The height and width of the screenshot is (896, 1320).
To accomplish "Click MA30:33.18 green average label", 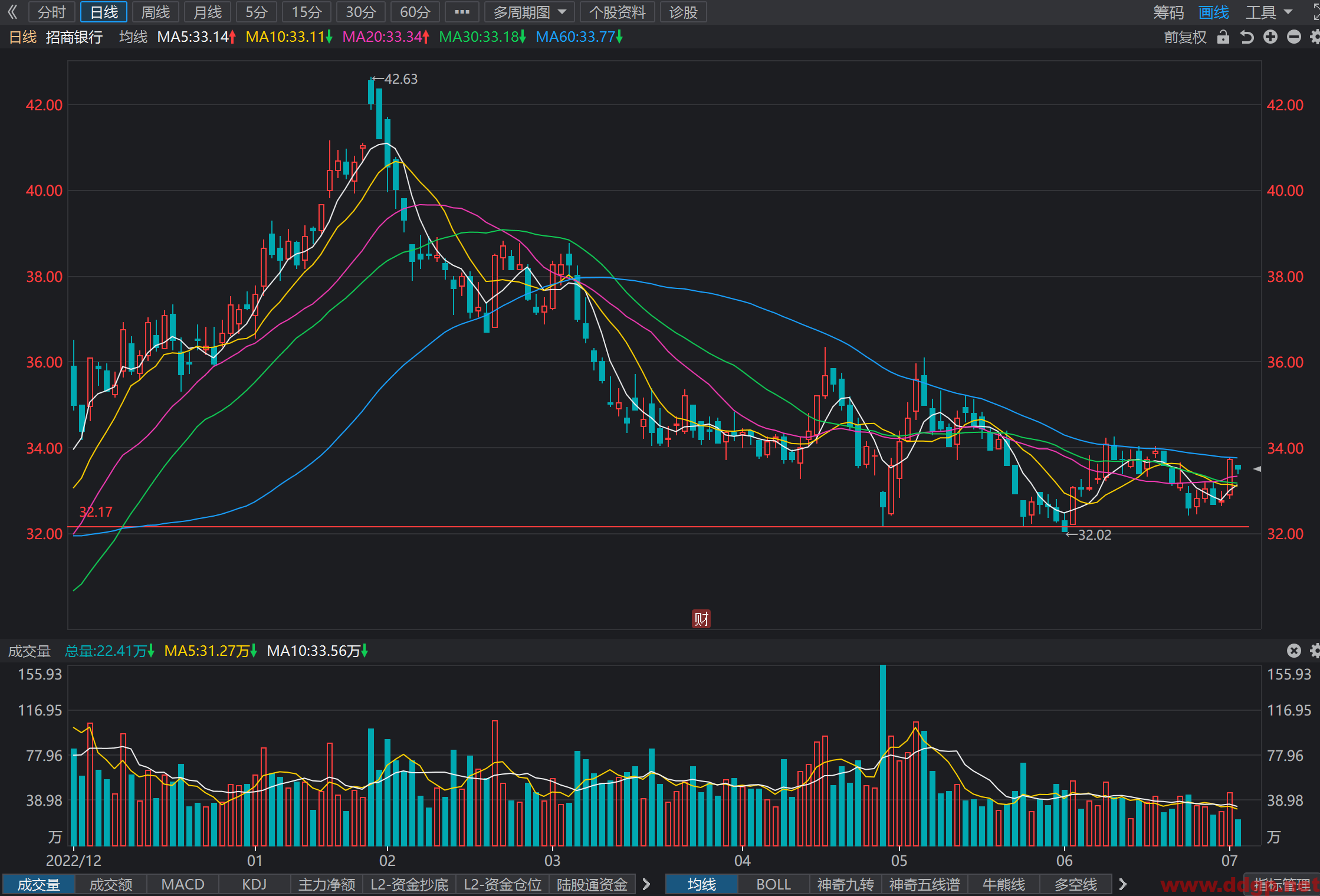I will pos(482,37).
